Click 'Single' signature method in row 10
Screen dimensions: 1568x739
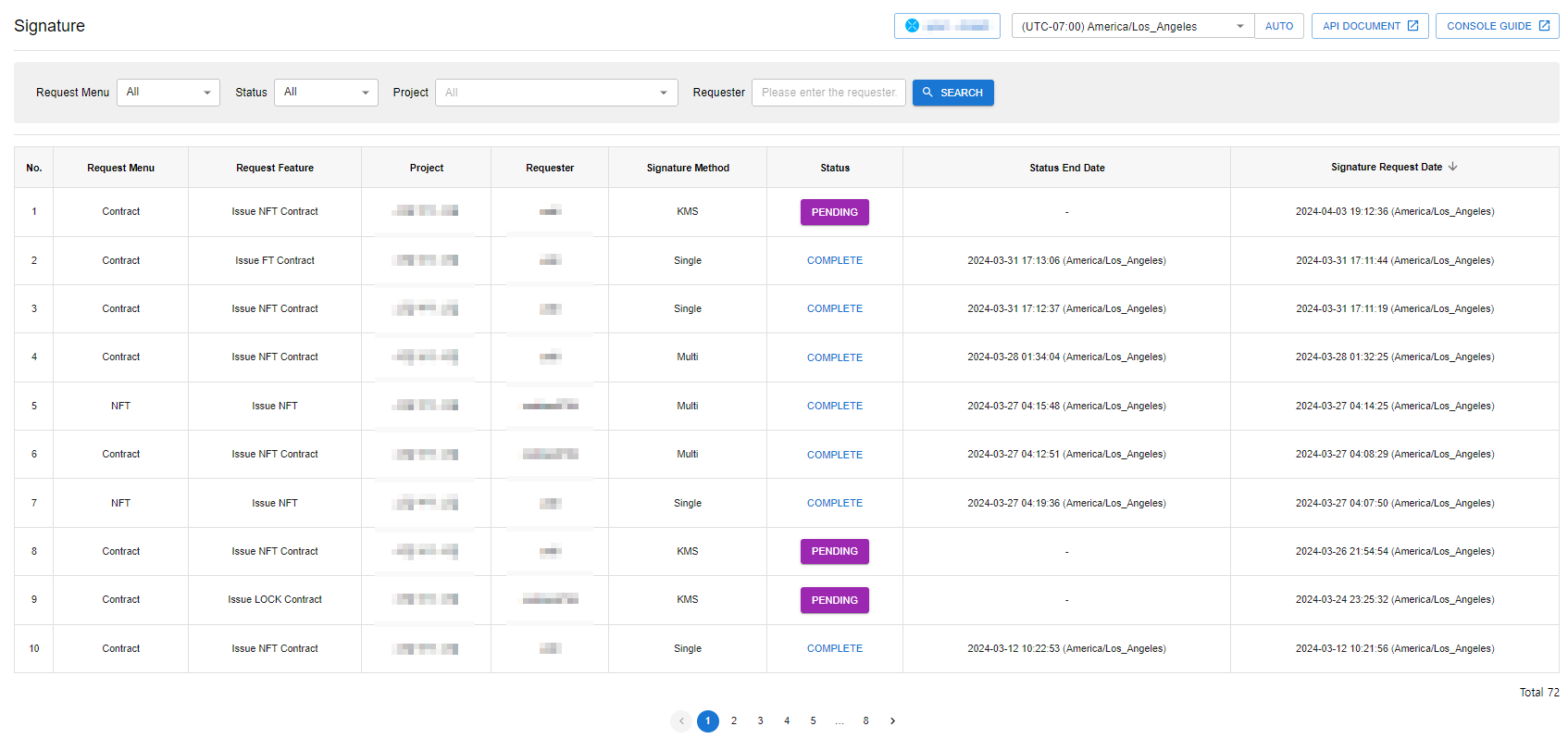click(x=688, y=648)
